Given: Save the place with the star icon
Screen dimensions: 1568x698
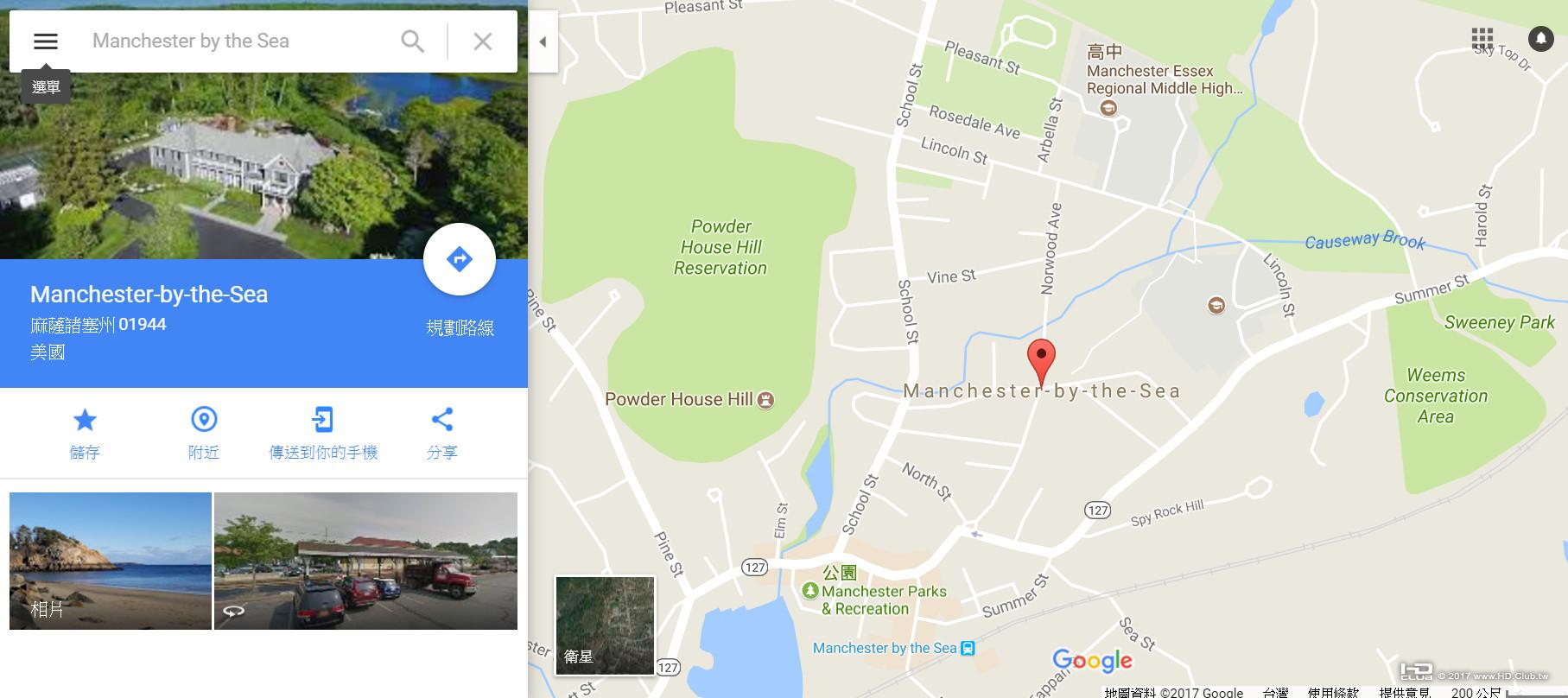Looking at the screenshot, I should tap(85, 420).
